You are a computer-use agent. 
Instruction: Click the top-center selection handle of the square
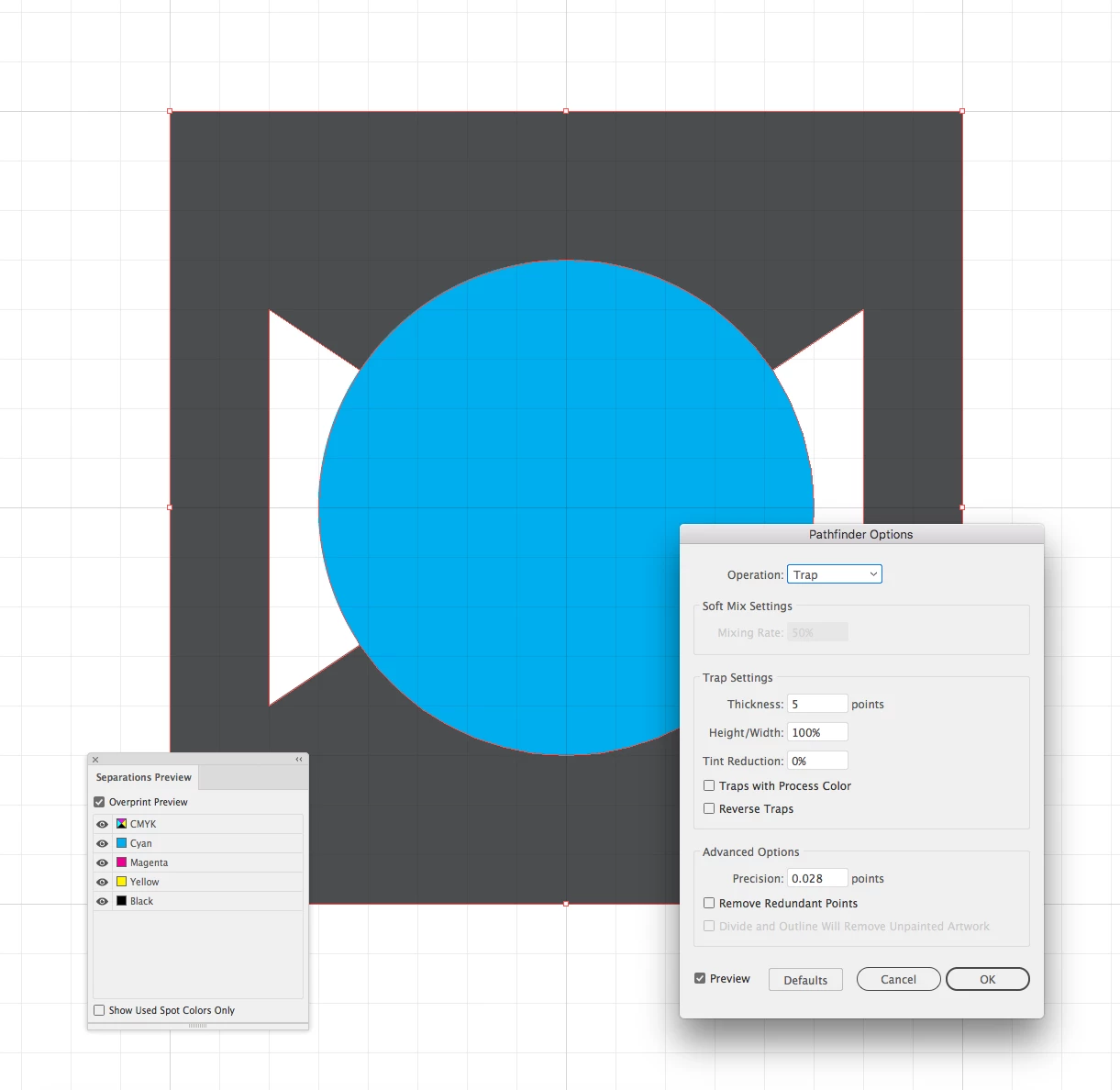pos(566,111)
